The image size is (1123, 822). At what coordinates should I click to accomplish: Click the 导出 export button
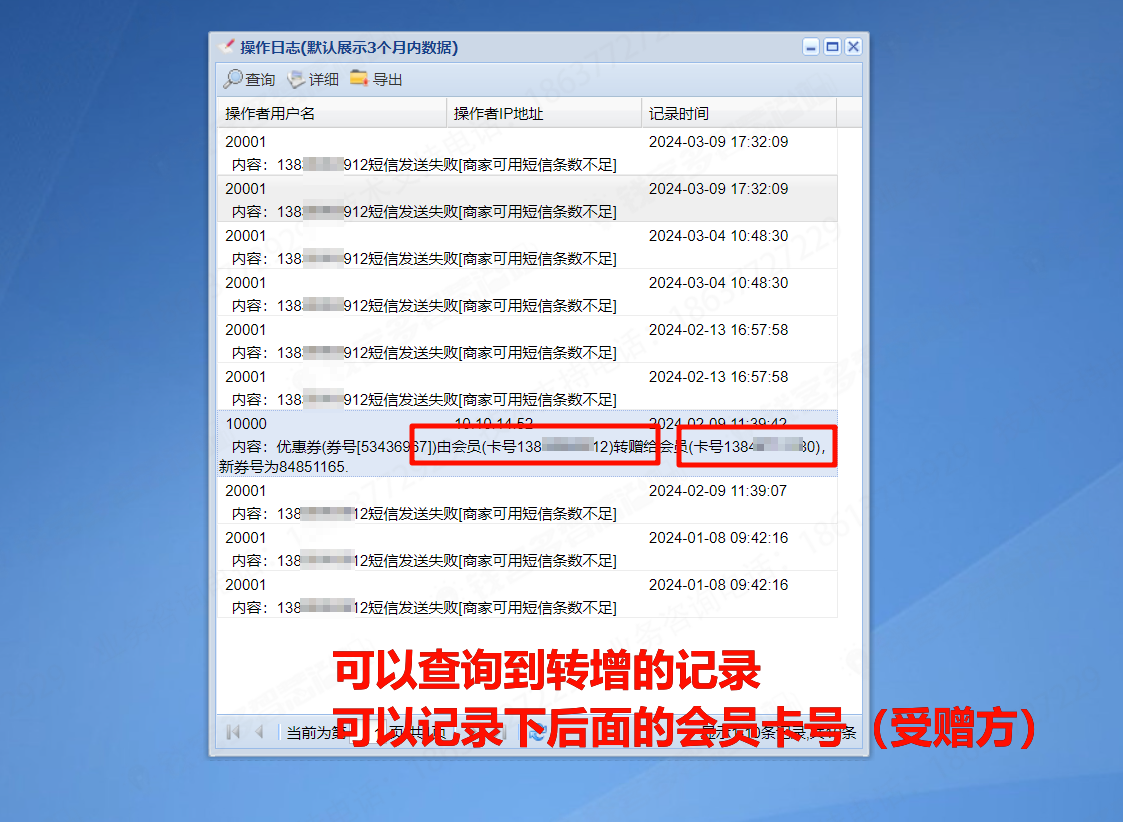pos(376,79)
